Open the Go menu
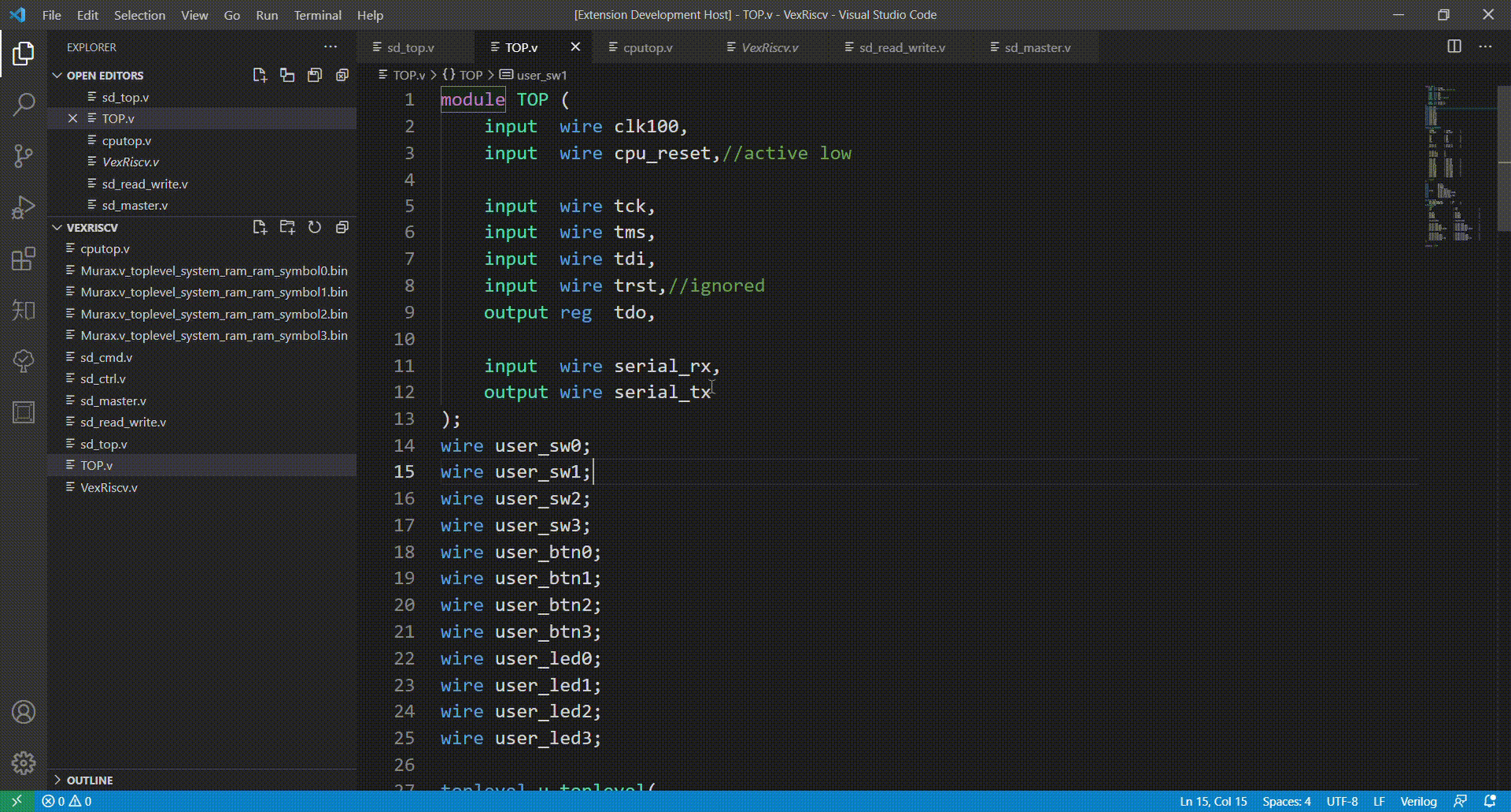 coord(231,15)
